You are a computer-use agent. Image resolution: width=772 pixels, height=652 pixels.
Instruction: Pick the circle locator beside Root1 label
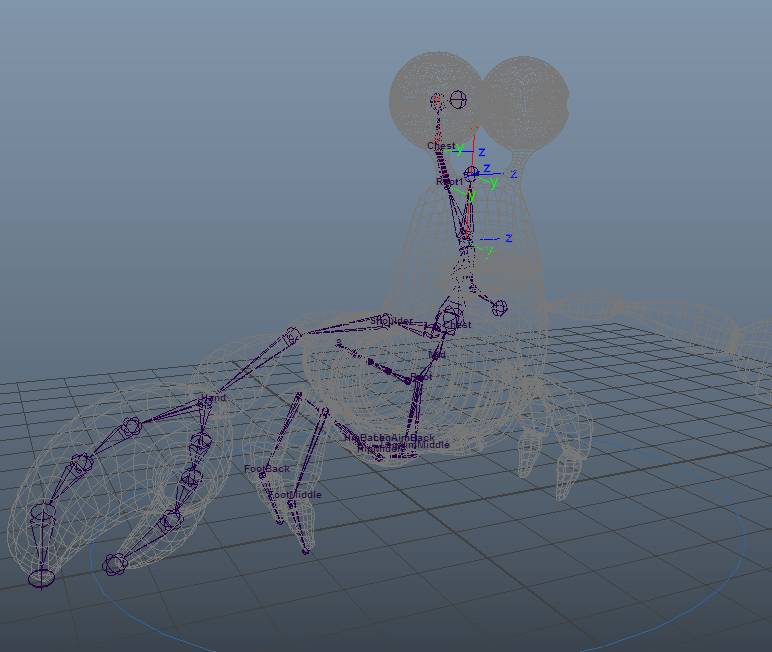(x=471, y=172)
